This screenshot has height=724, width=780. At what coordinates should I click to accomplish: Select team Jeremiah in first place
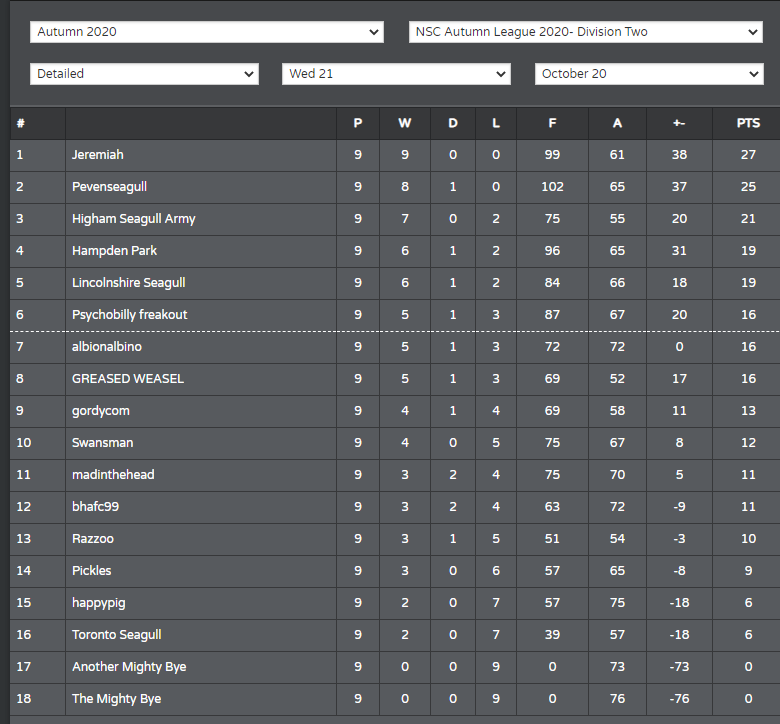click(98, 155)
